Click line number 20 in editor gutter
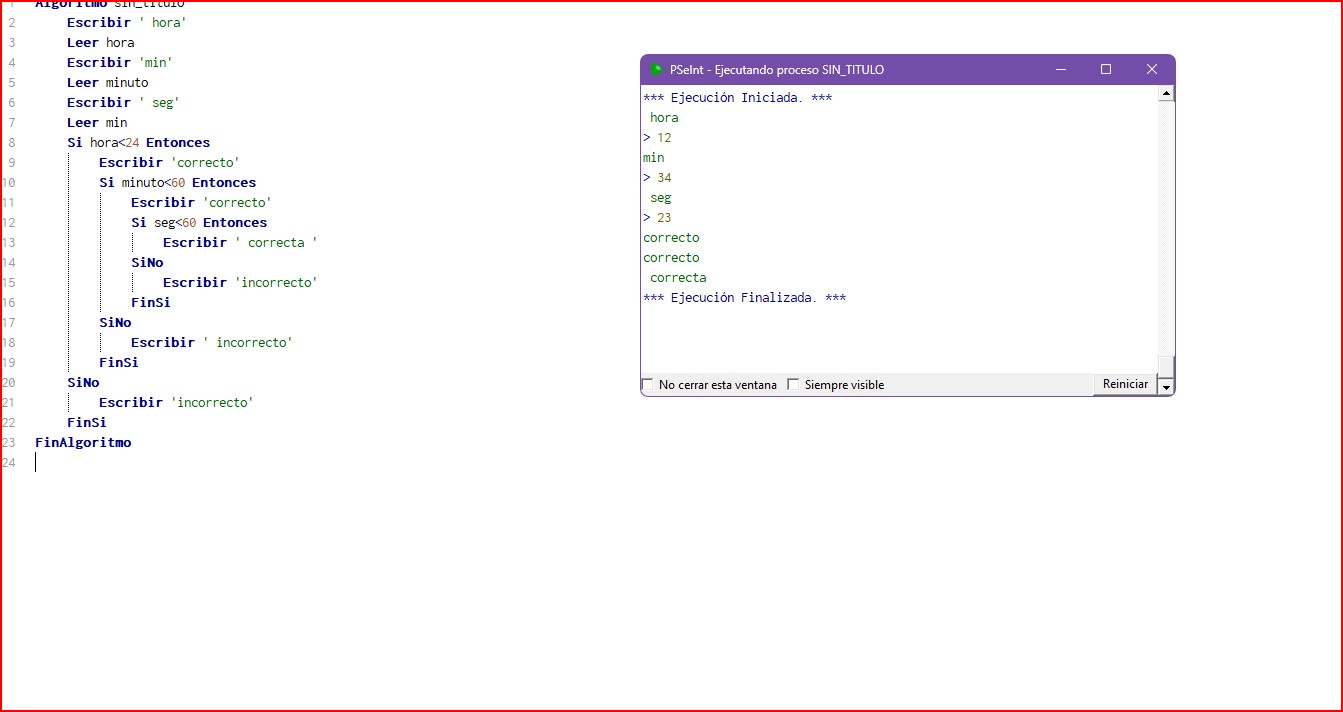This screenshot has height=712, width=1343. 9,383
